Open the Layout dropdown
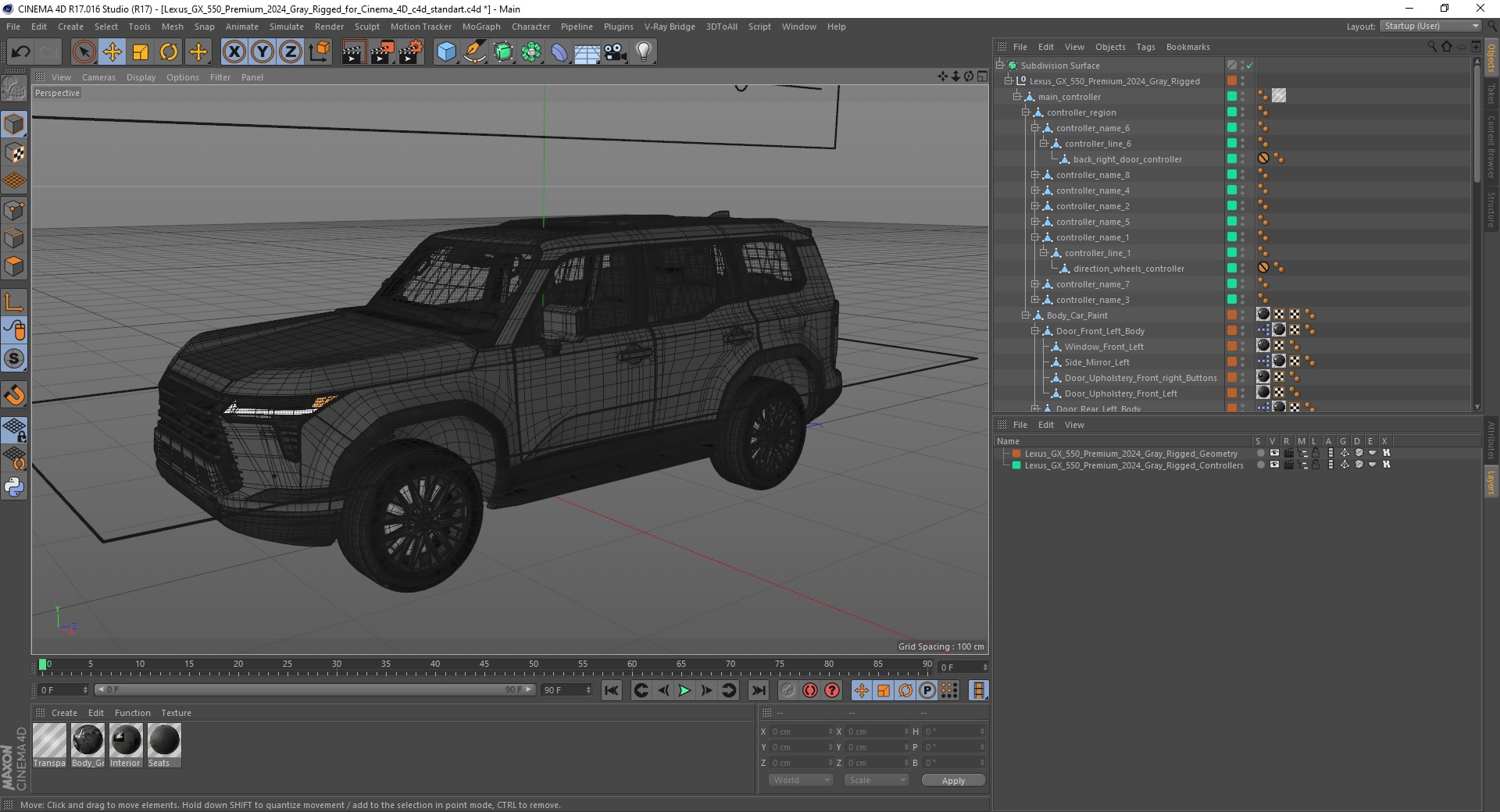1500x812 pixels. pyautogui.click(x=1430, y=26)
